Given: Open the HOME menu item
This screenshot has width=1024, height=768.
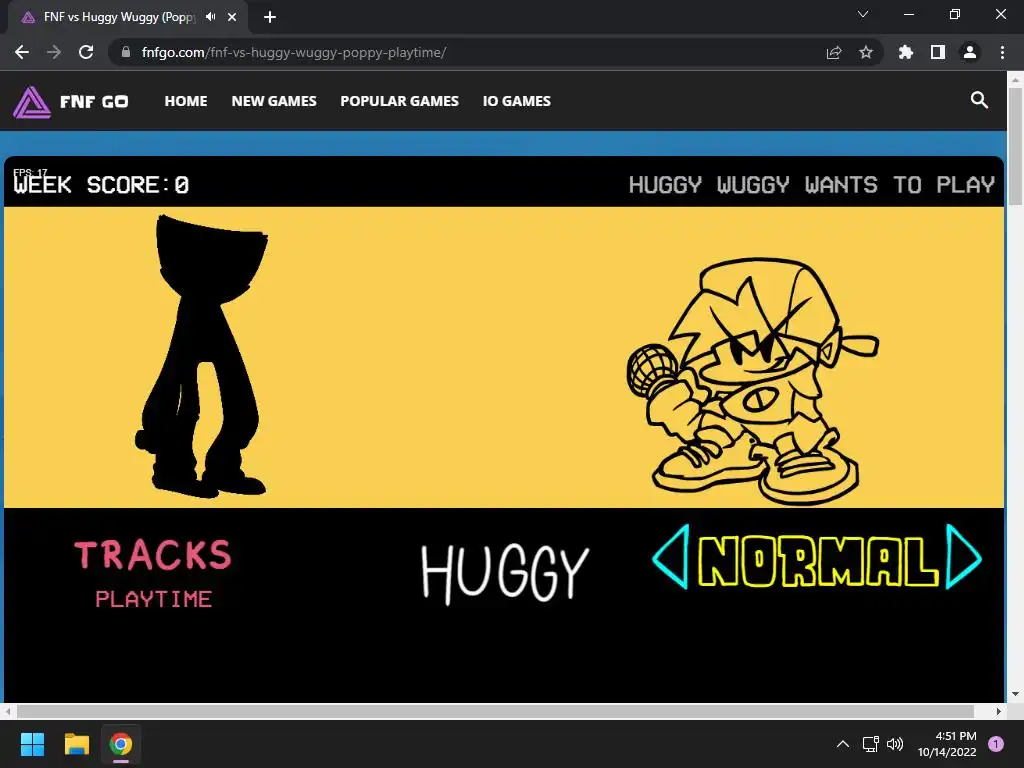Looking at the screenshot, I should (186, 101).
